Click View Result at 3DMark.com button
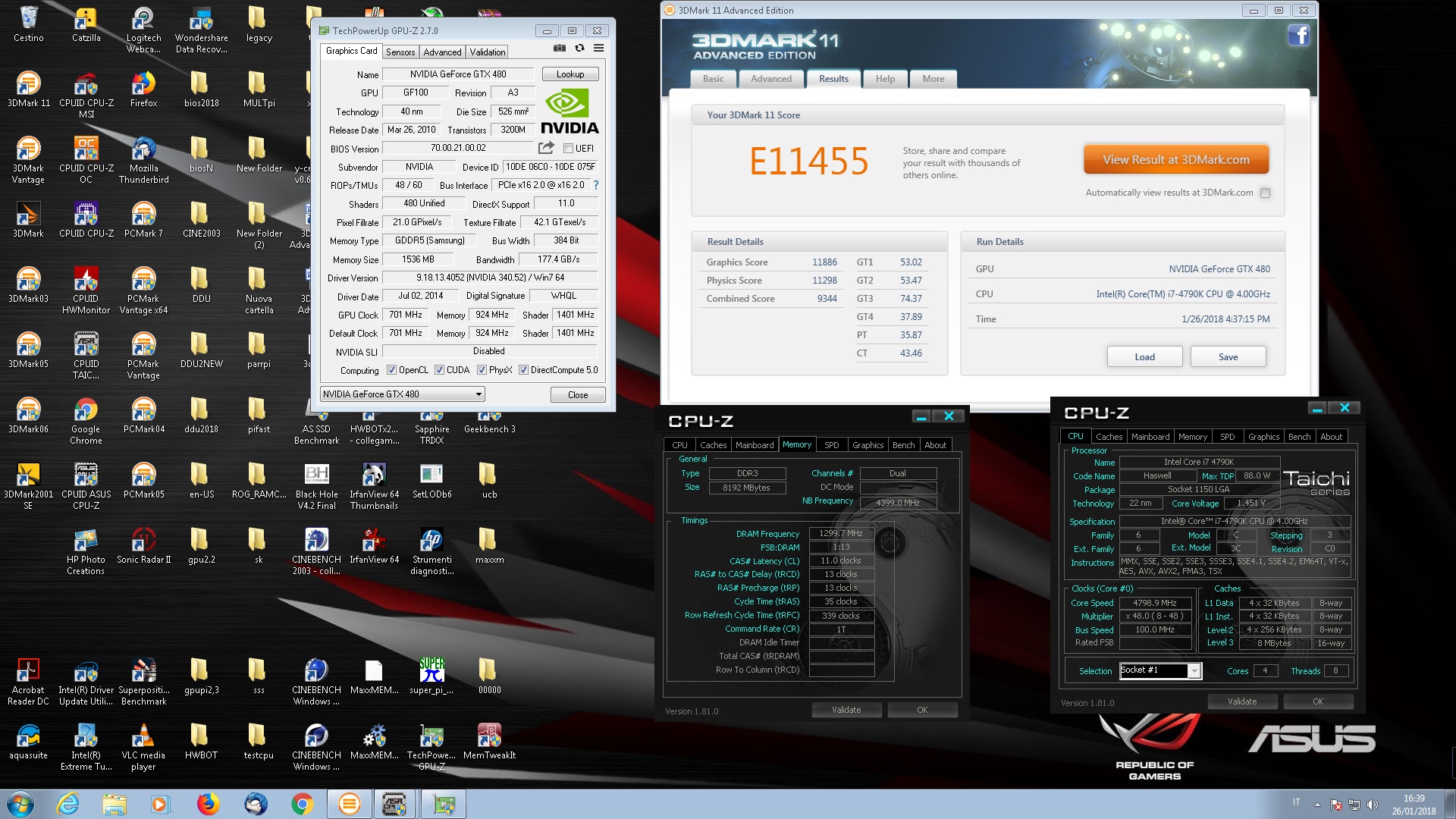The height and width of the screenshot is (819, 1456). [1175, 160]
